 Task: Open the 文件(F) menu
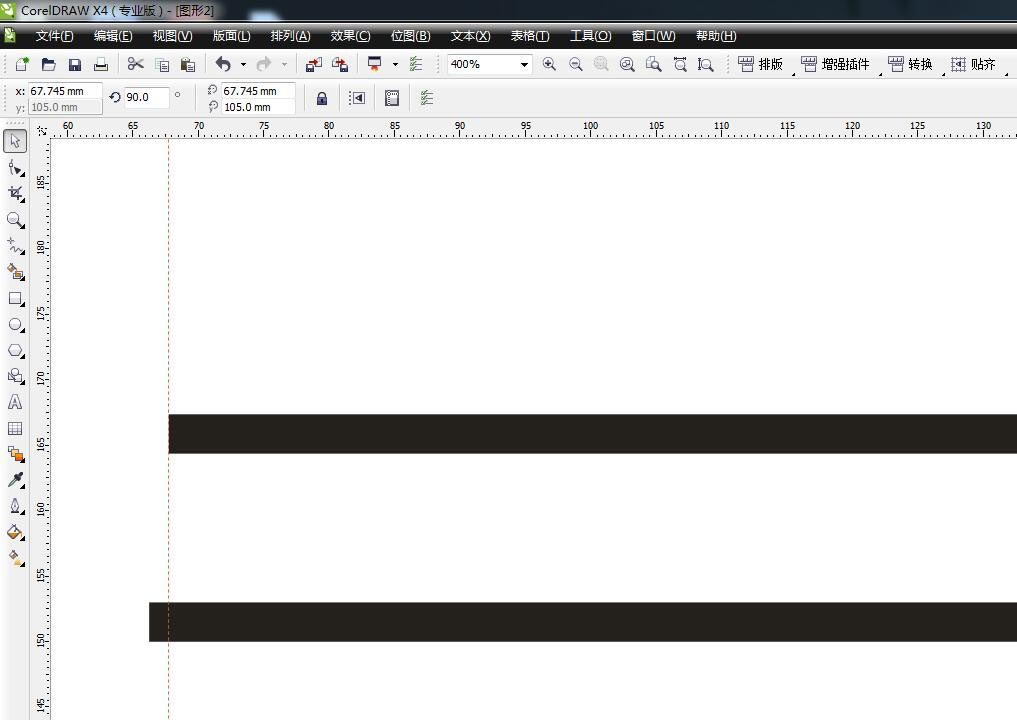tap(54, 36)
